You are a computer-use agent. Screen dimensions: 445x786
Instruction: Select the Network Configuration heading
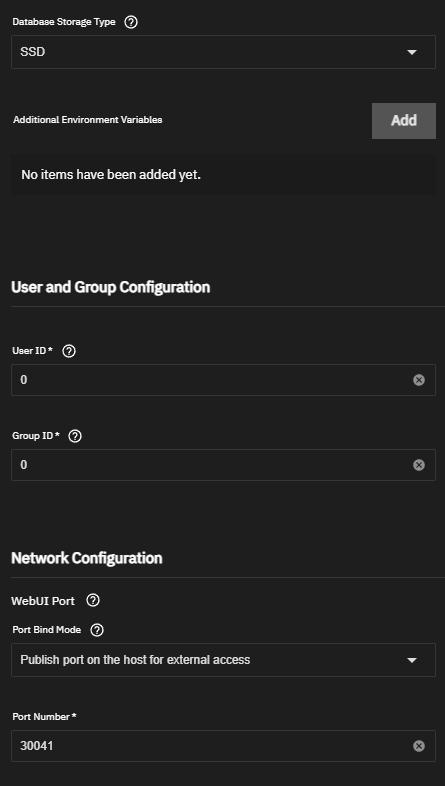pos(87,558)
